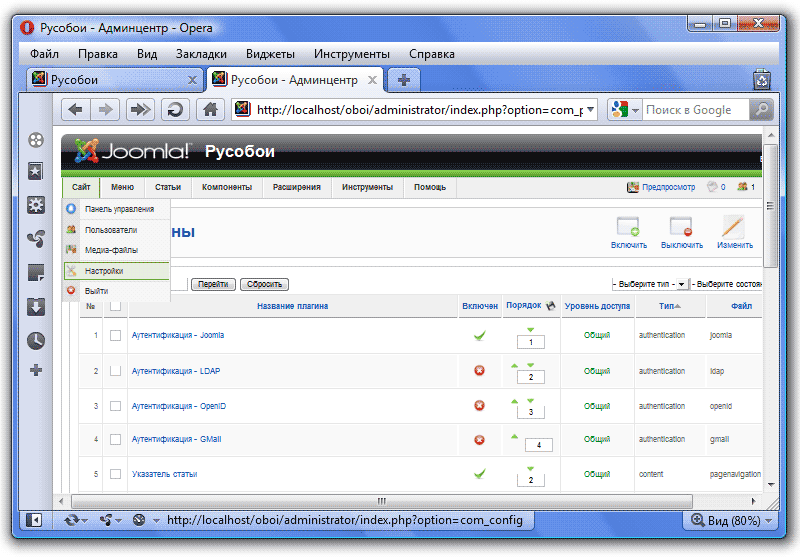Enable the disabled LDAP plugin icon
The width and height of the screenshot is (800, 560).
tap(479, 371)
